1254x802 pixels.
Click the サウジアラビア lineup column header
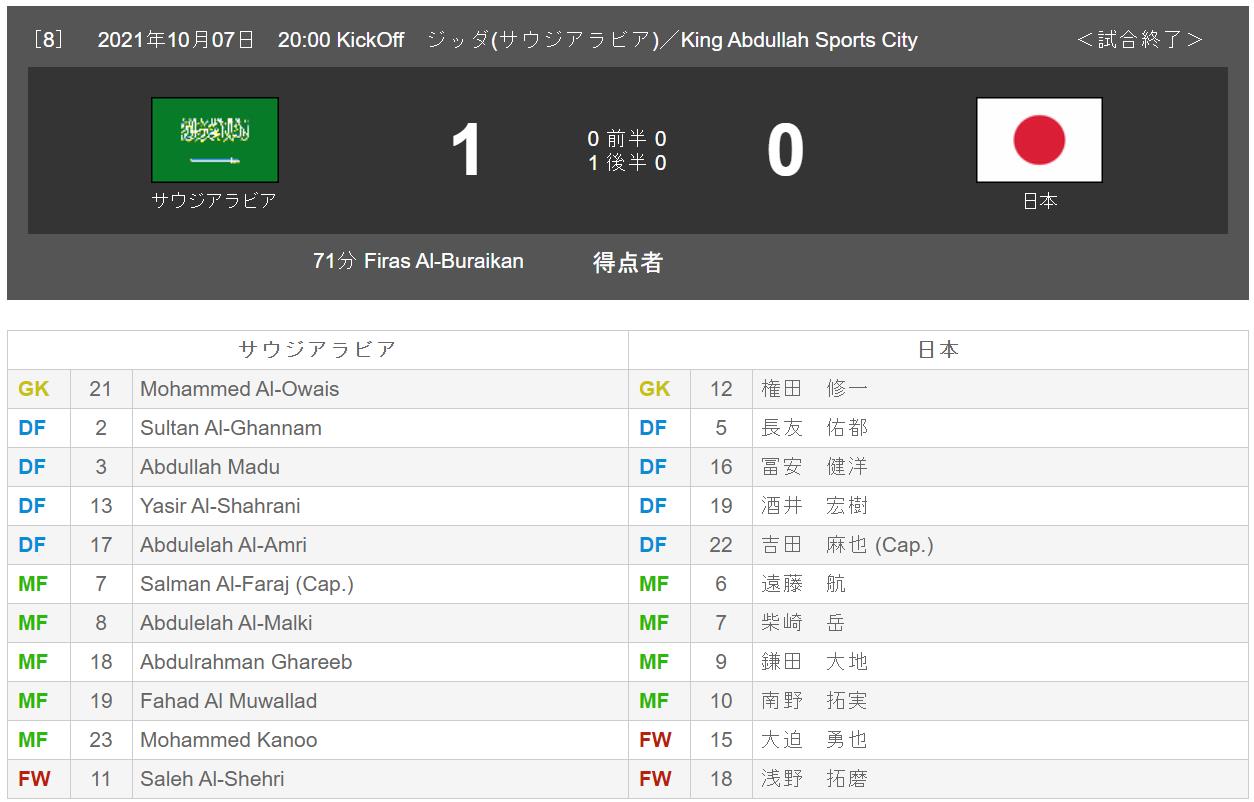(317, 349)
